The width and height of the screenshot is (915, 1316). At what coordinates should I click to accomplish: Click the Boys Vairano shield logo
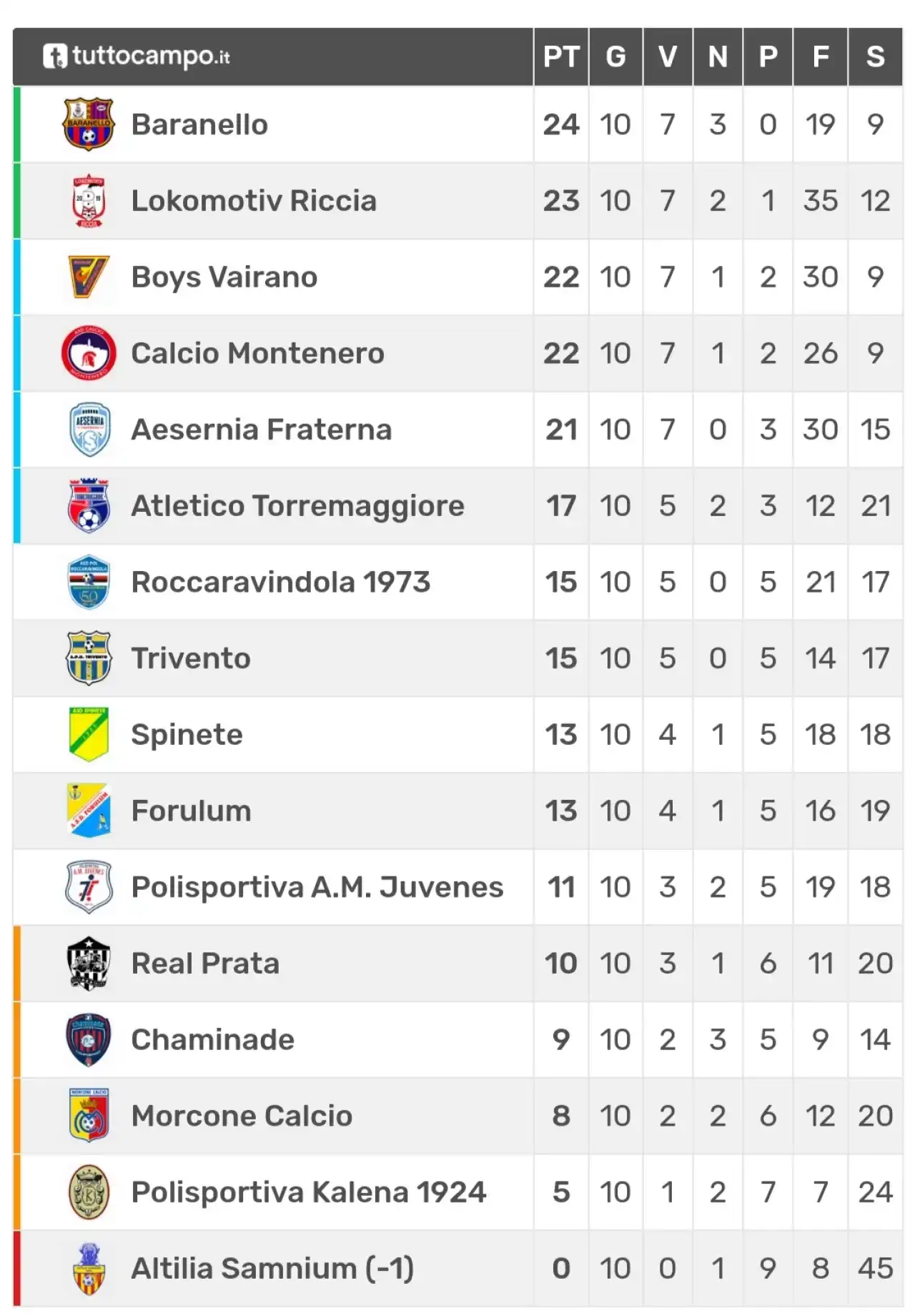point(89,277)
